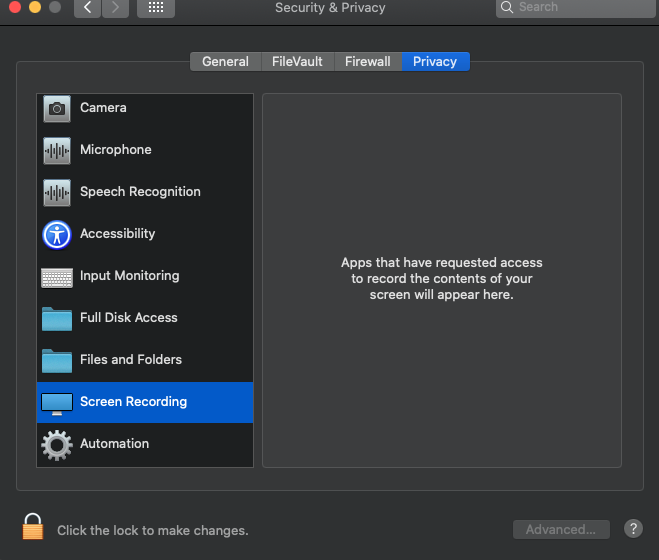This screenshot has width=659, height=560.
Task: Open the help question mark button
Action: [633, 528]
